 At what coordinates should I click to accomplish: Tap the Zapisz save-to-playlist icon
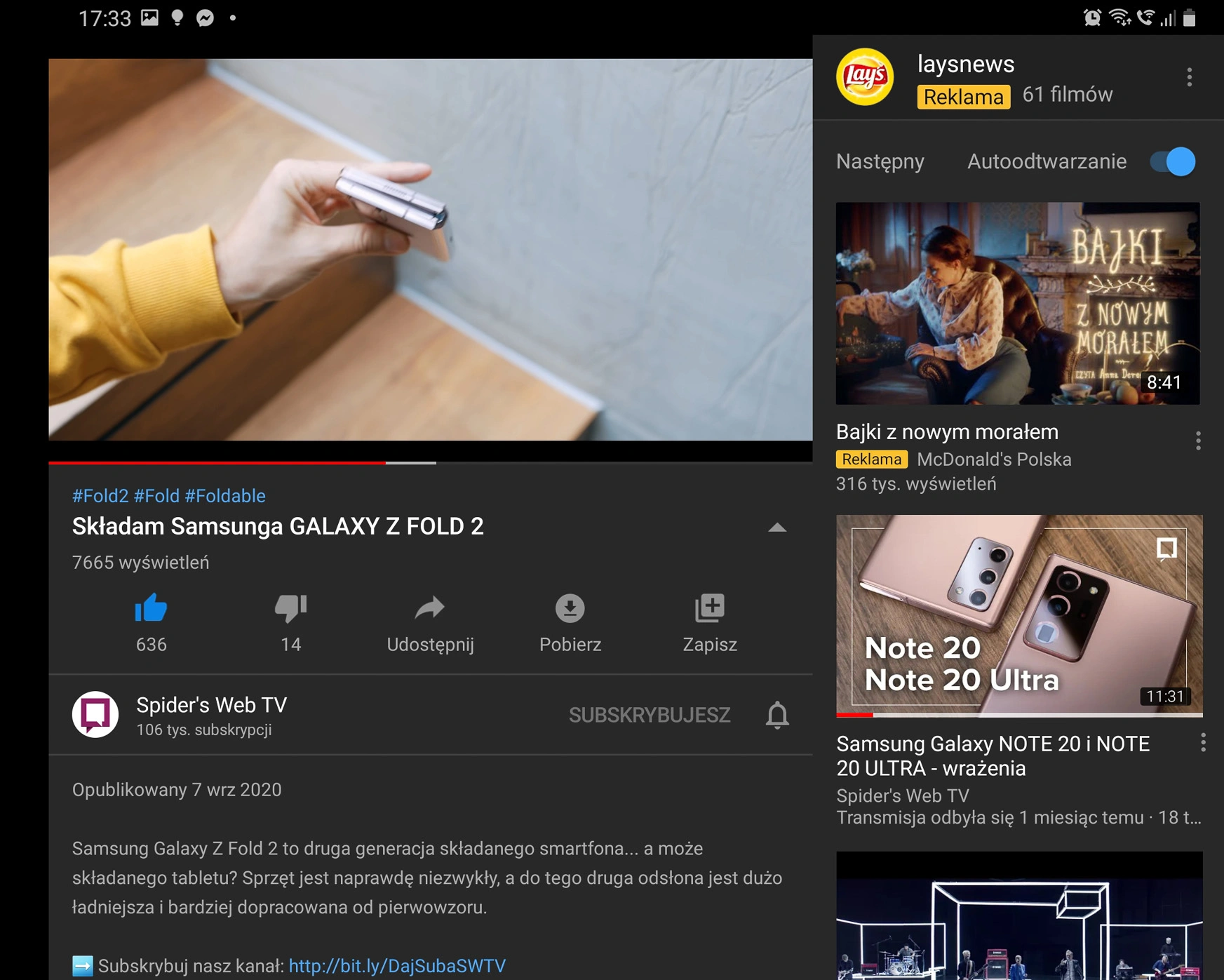coord(709,608)
